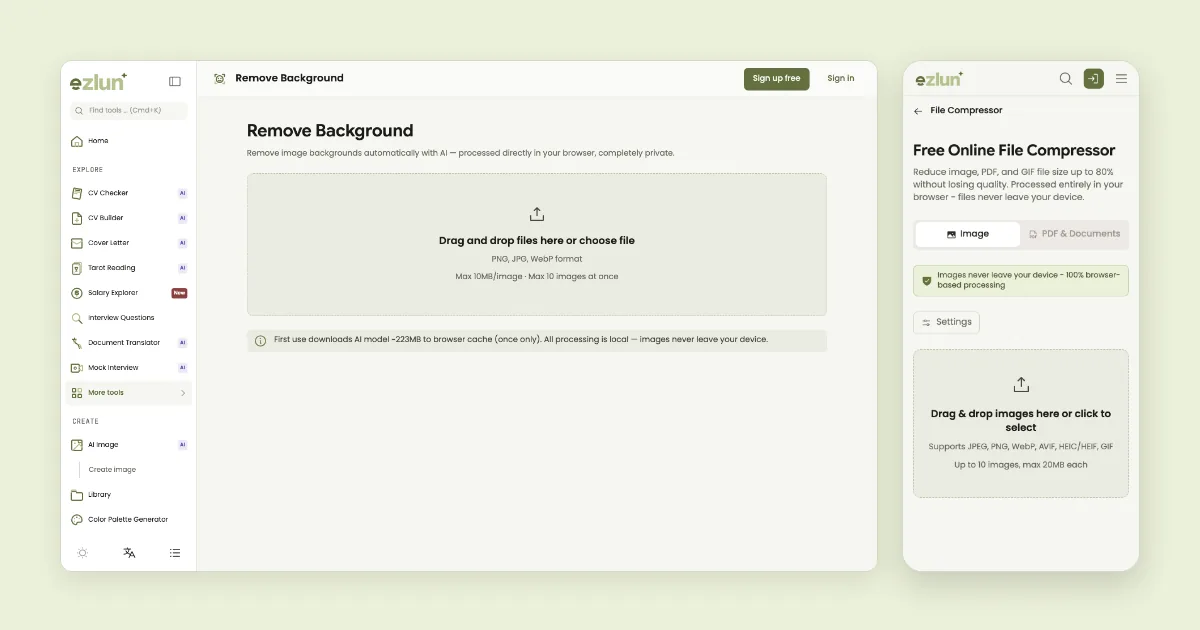Image resolution: width=1200 pixels, height=630 pixels.
Task: Click the ezlun logo in the mobile header
Action: pyautogui.click(x=939, y=79)
